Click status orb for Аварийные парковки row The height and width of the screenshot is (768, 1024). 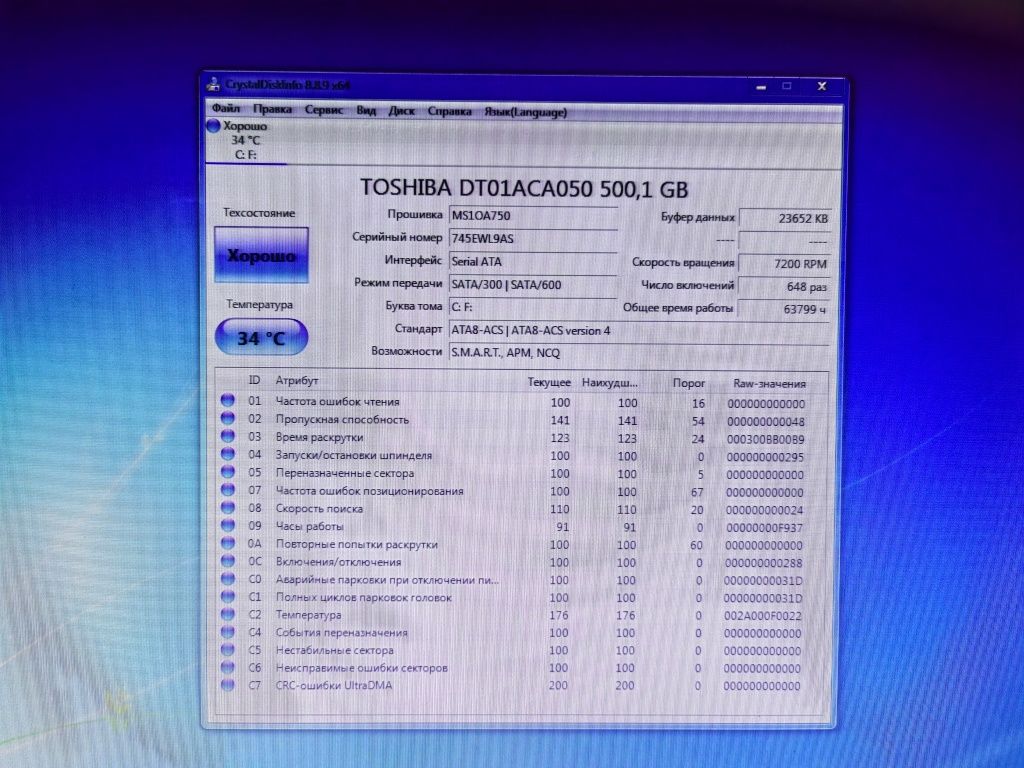pos(228,578)
